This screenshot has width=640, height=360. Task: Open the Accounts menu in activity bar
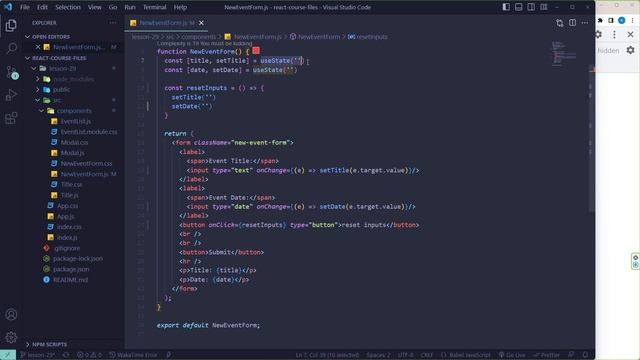(x=11, y=314)
